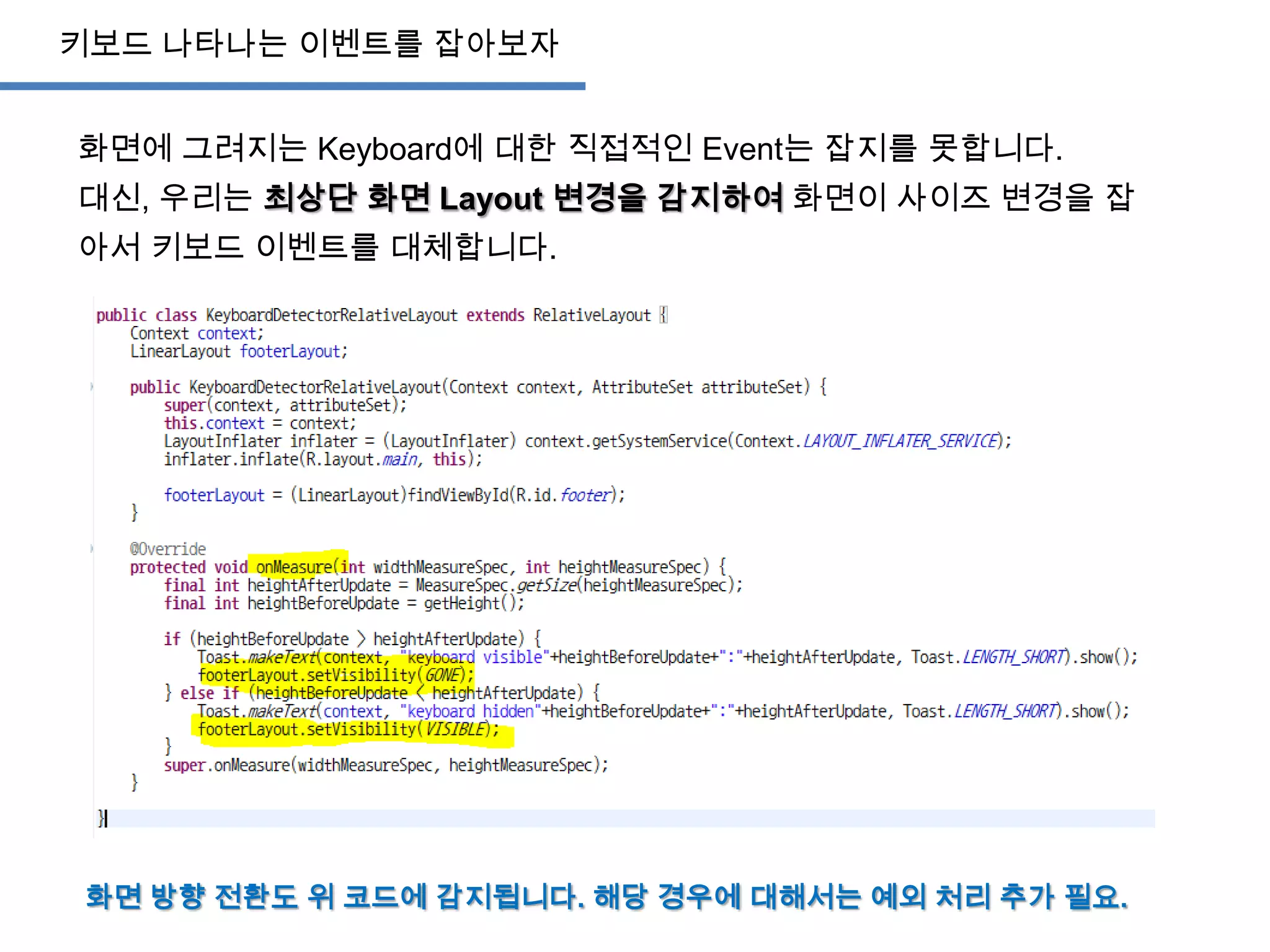Collapse the @Override onMeasure fold marker
The width and height of the screenshot is (1270, 952).
tap(92, 549)
